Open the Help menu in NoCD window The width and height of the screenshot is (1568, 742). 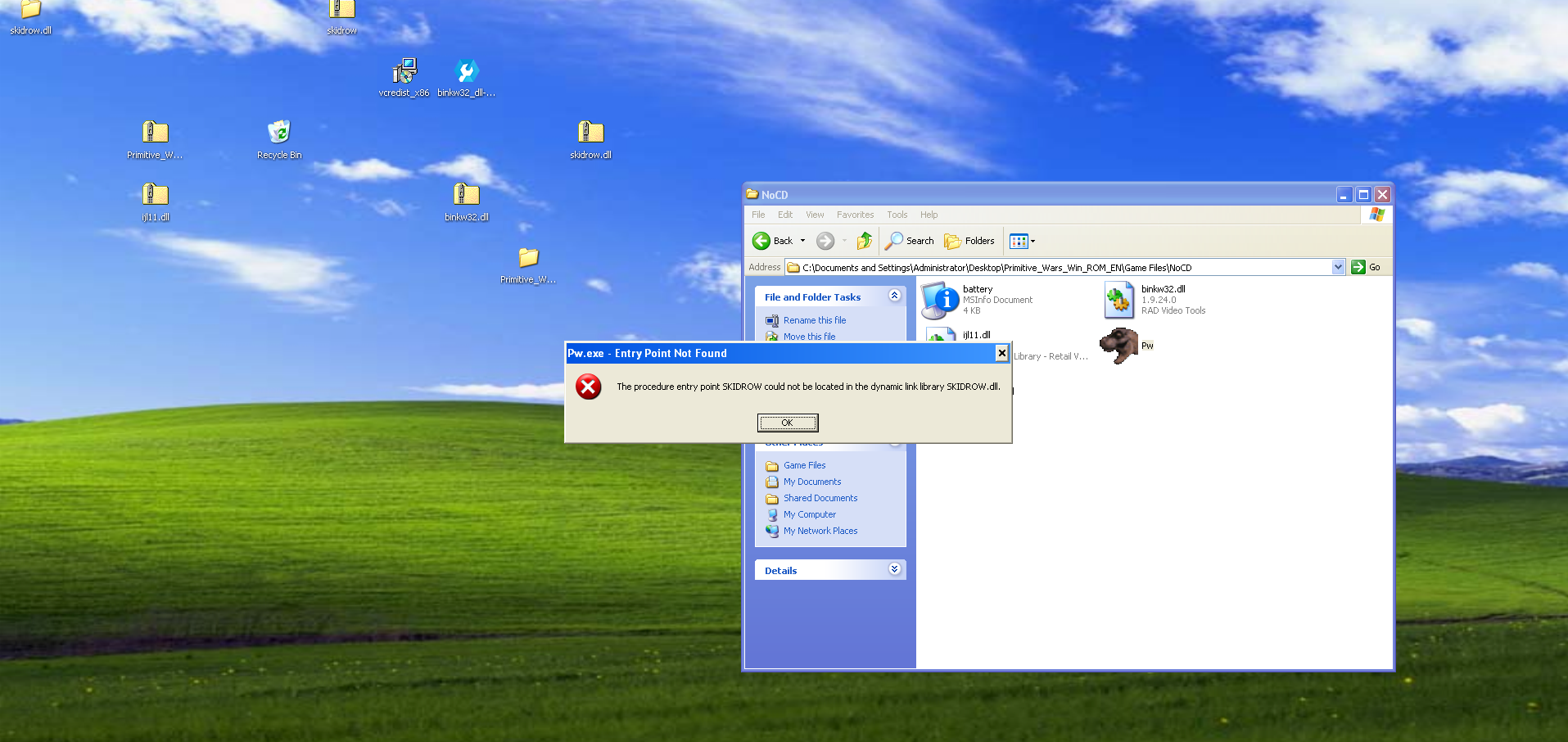(x=929, y=215)
